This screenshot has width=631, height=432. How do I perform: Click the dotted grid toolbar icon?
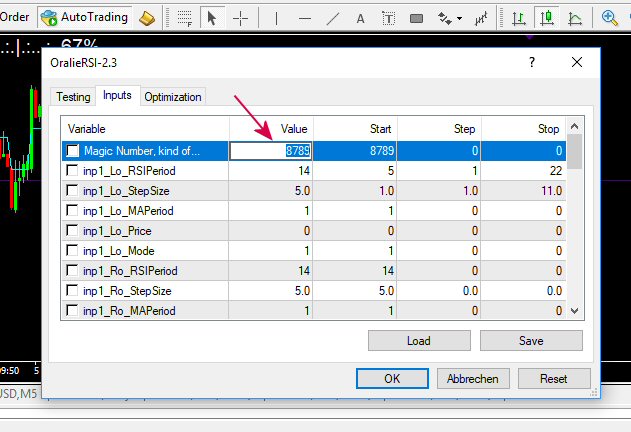(x=185, y=19)
